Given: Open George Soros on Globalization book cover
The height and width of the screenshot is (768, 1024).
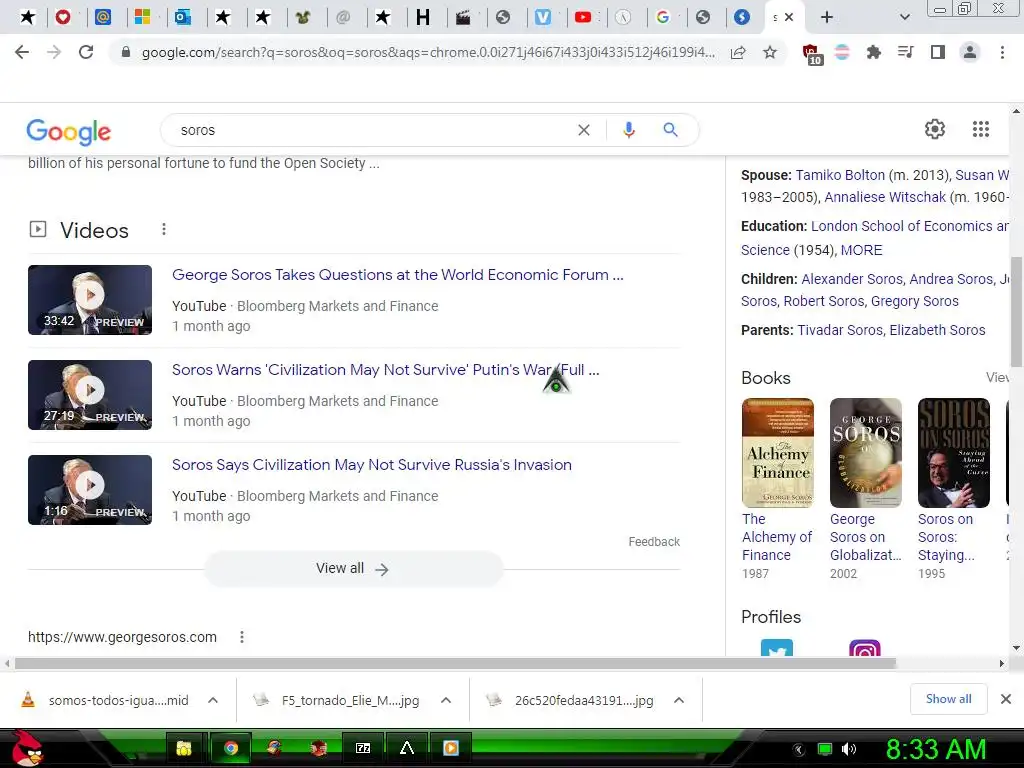Looking at the screenshot, I should 865,453.
